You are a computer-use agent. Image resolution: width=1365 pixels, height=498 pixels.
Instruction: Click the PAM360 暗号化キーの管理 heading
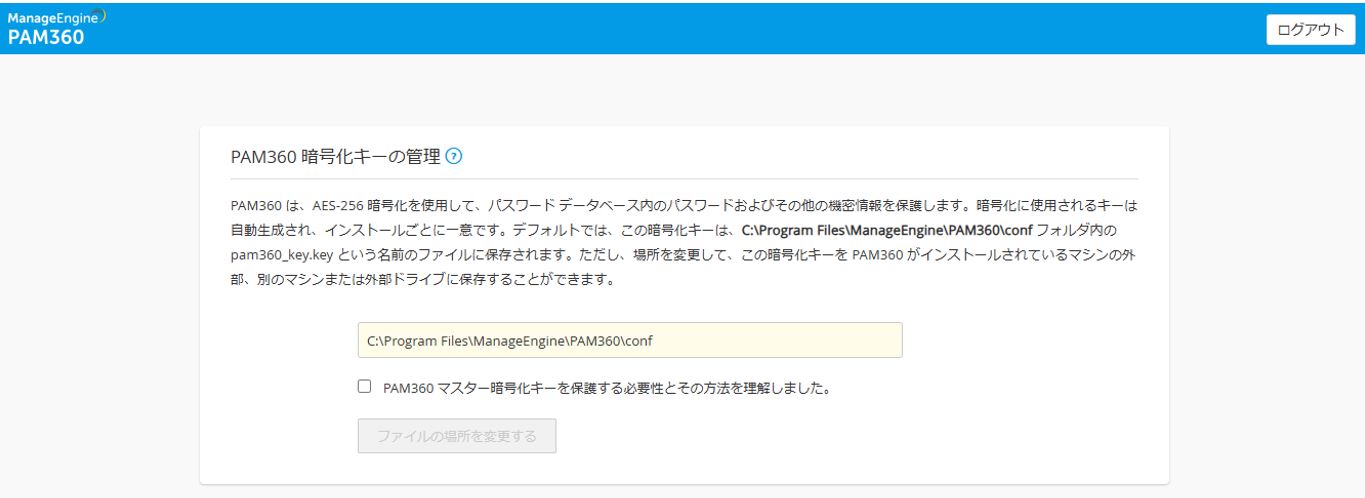(335, 157)
